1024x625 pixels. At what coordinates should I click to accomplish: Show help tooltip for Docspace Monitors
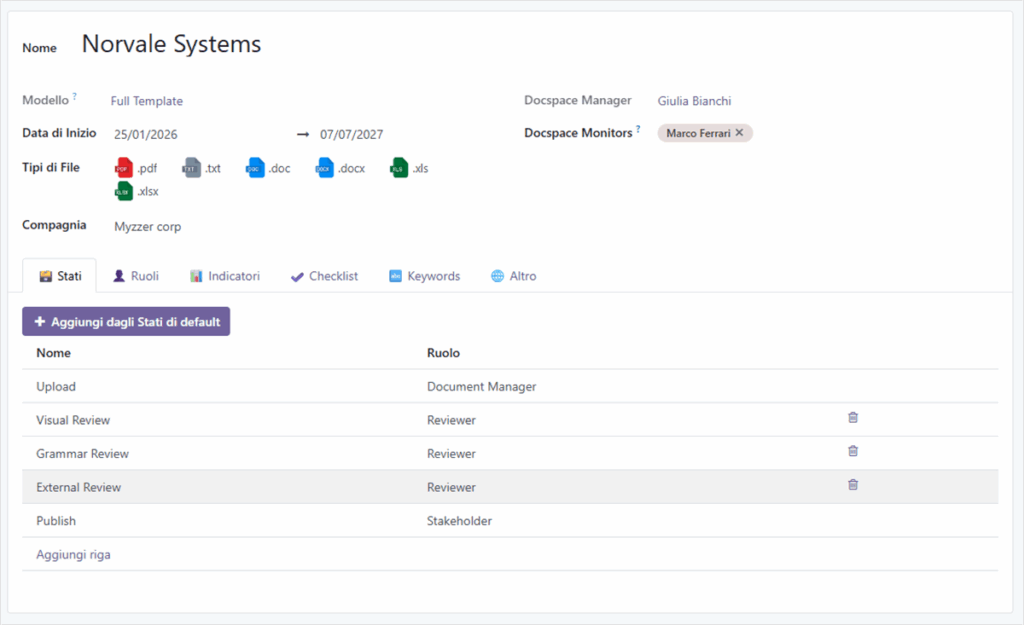[x=638, y=128]
